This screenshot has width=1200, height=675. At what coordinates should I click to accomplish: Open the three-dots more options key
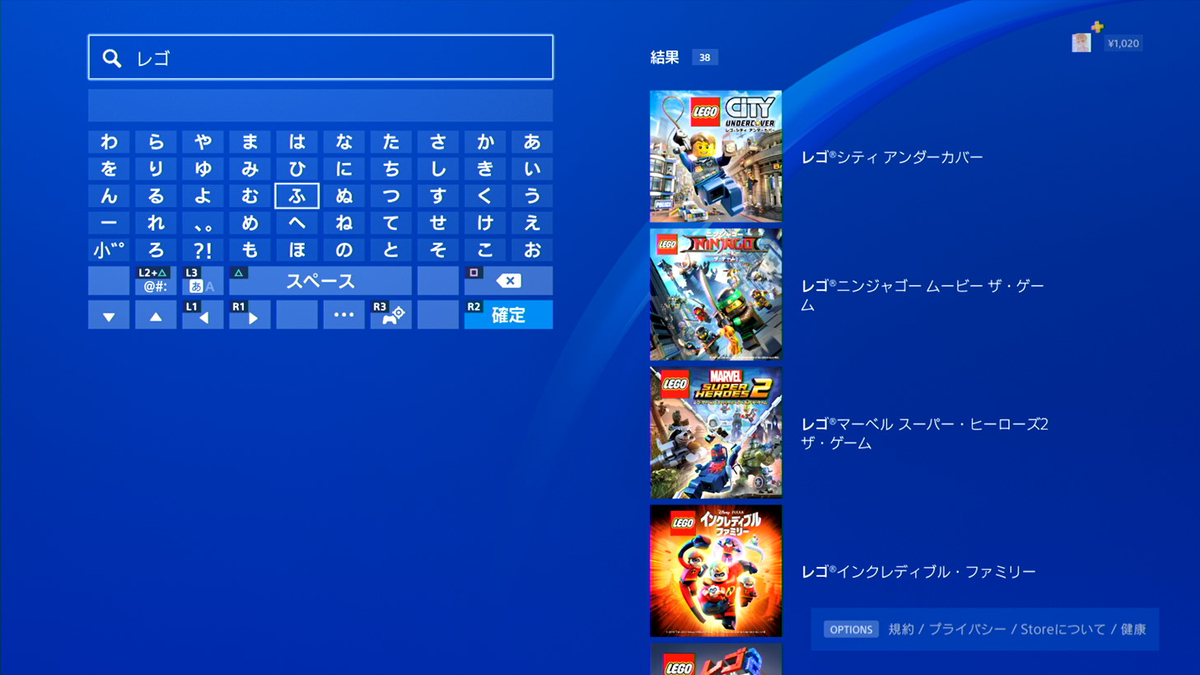344,315
